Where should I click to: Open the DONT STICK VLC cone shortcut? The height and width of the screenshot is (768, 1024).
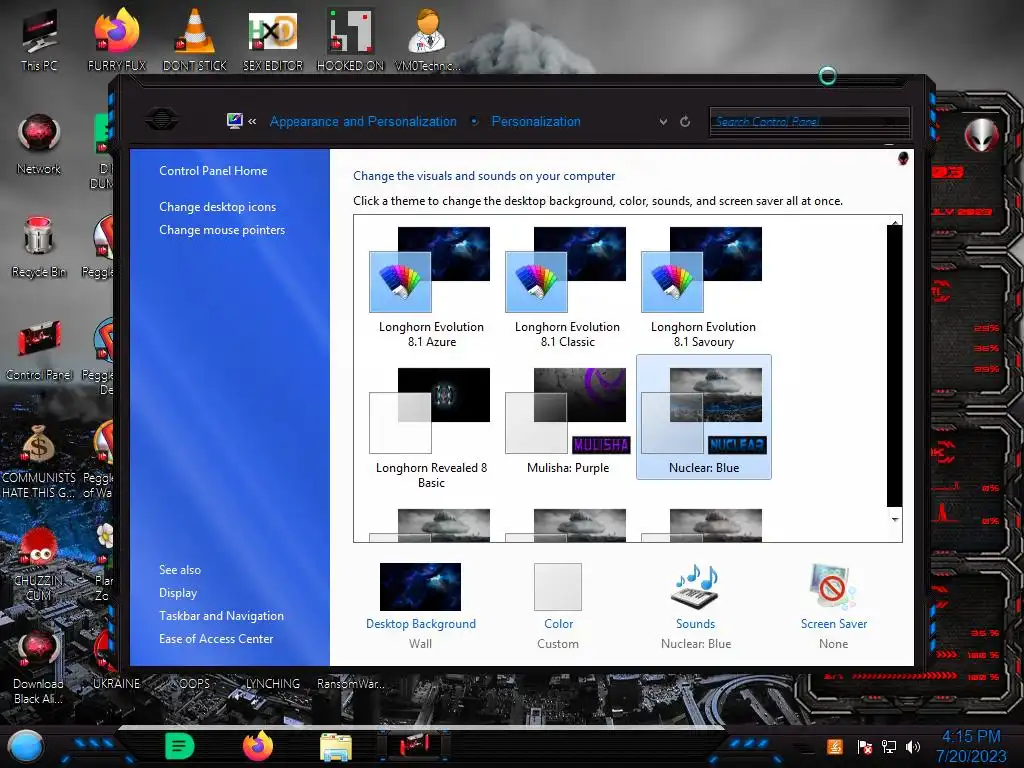[x=195, y=39]
